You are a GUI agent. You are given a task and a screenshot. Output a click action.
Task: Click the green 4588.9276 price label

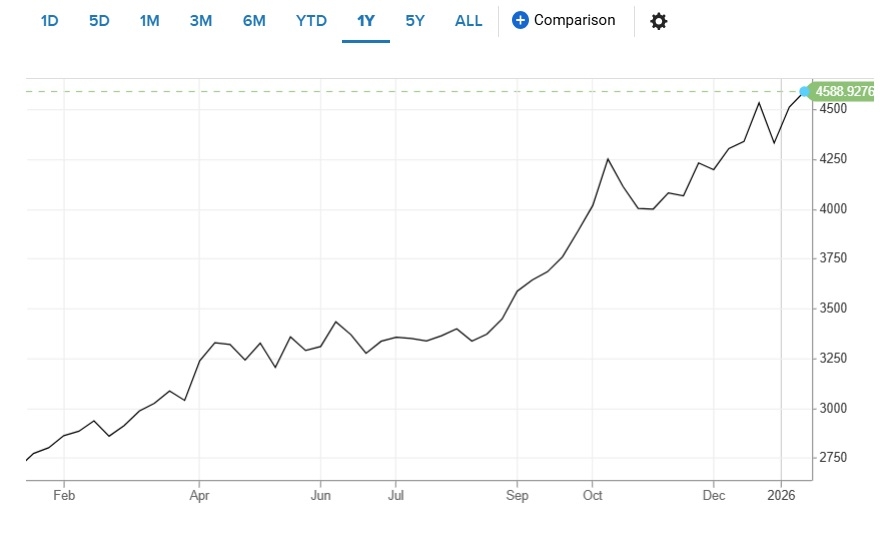coord(845,91)
